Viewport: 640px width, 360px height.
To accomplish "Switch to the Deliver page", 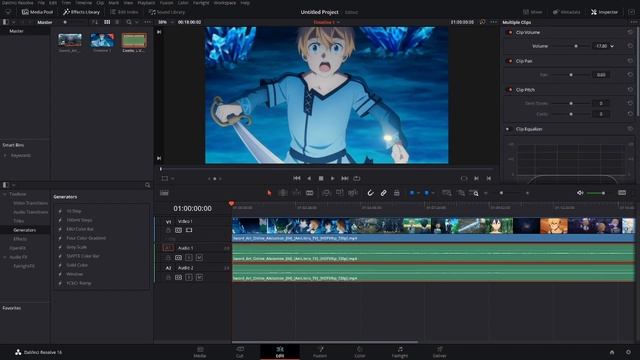I will coord(440,352).
